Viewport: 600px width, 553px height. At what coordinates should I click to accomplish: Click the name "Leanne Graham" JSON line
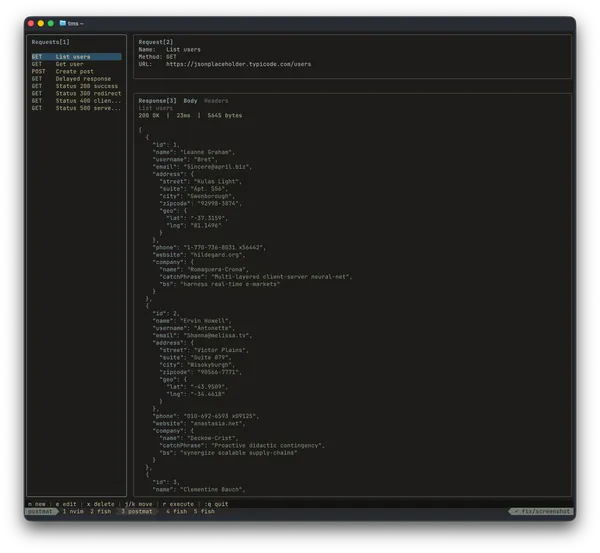[x=194, y=152]
